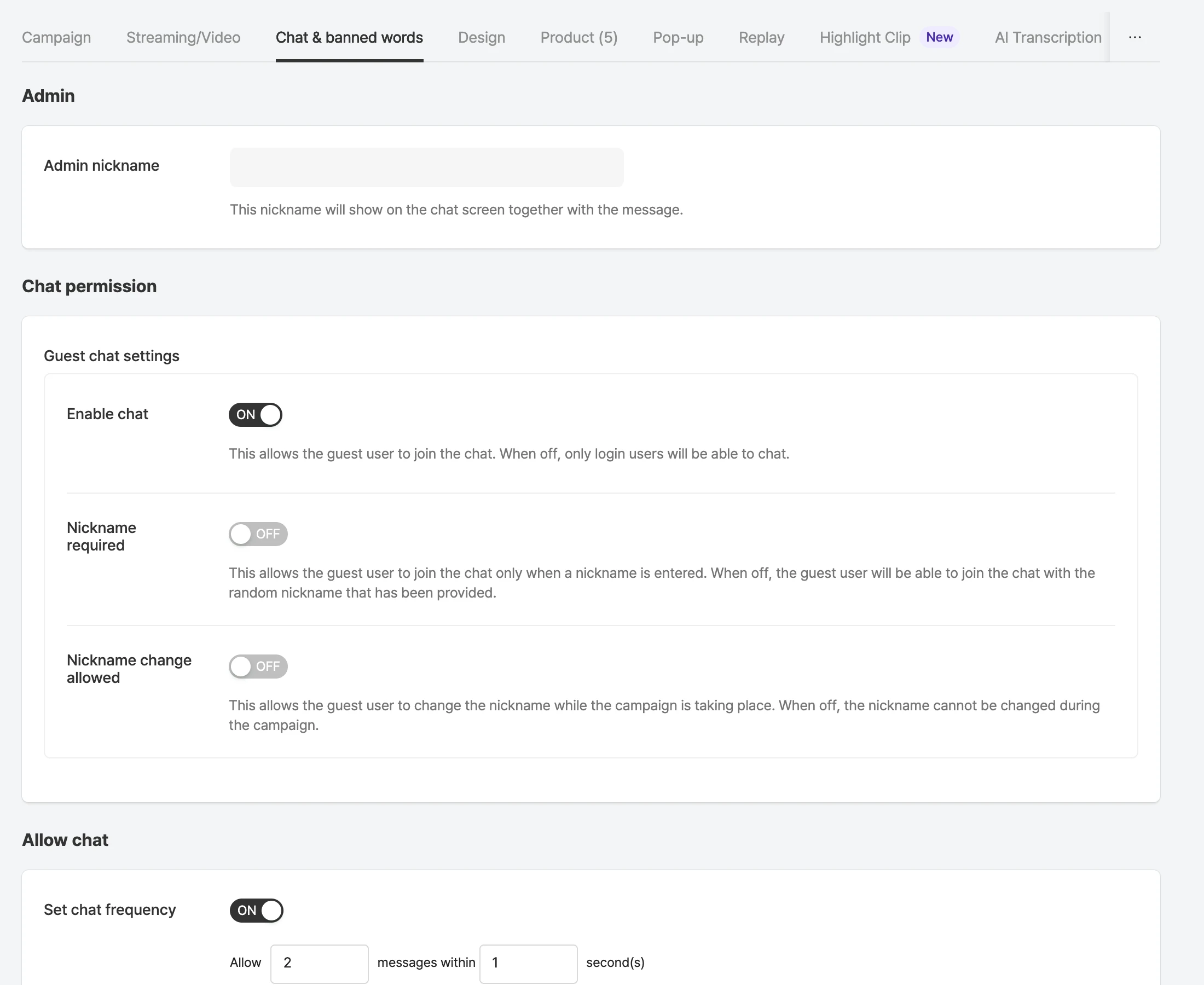This screenshot has width=1204, height=985.
Task: Click the 'This nickname will show' help text
Action: tap(456, 210)
